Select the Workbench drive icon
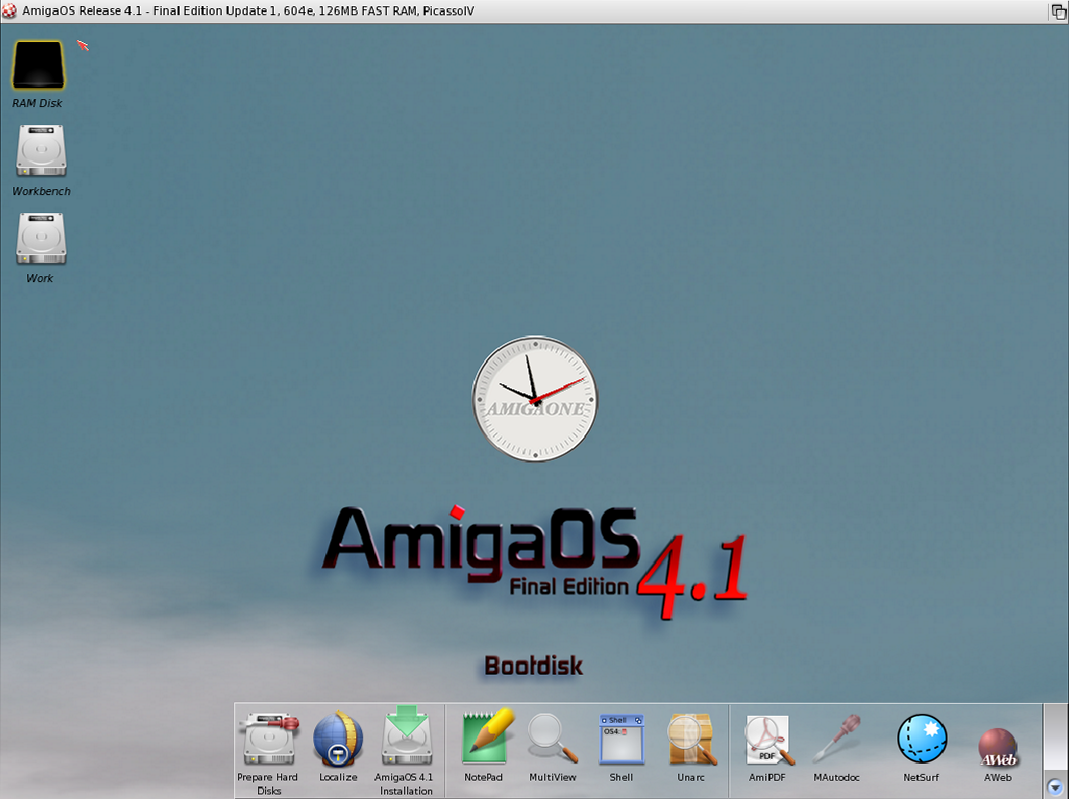The width and height of the screenshot is (1069, 799). (x=41, y=152)
